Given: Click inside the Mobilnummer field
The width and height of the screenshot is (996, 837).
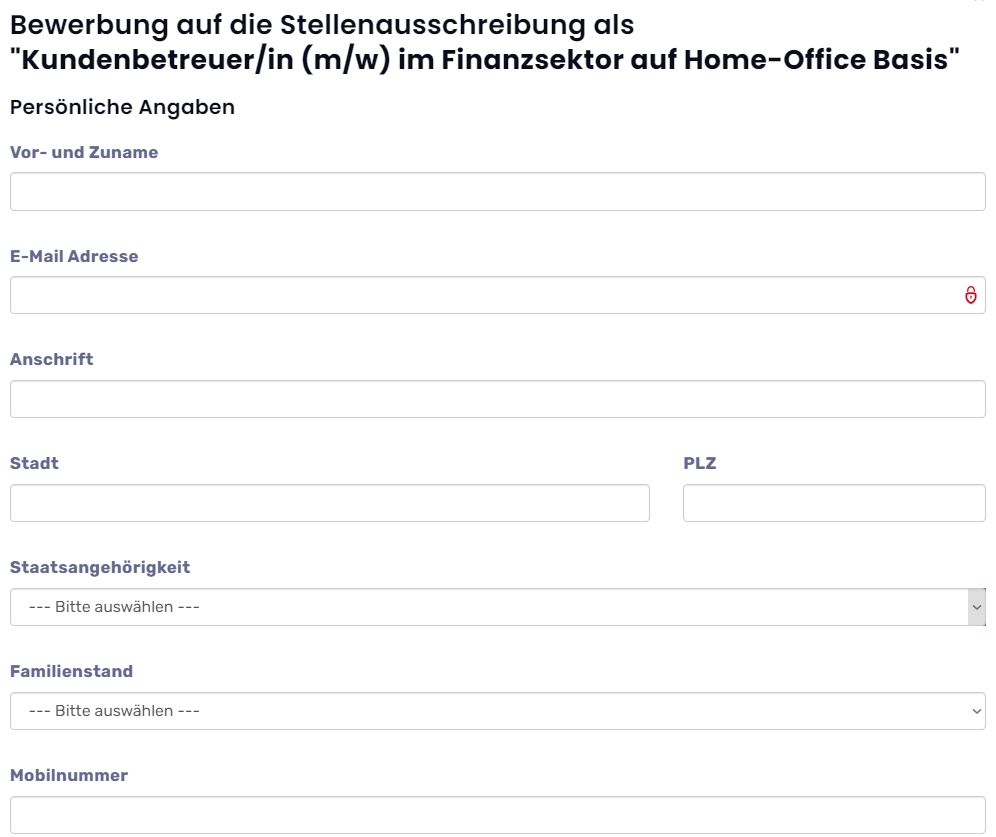Looking at the screenshot, I should pos(497,815).
